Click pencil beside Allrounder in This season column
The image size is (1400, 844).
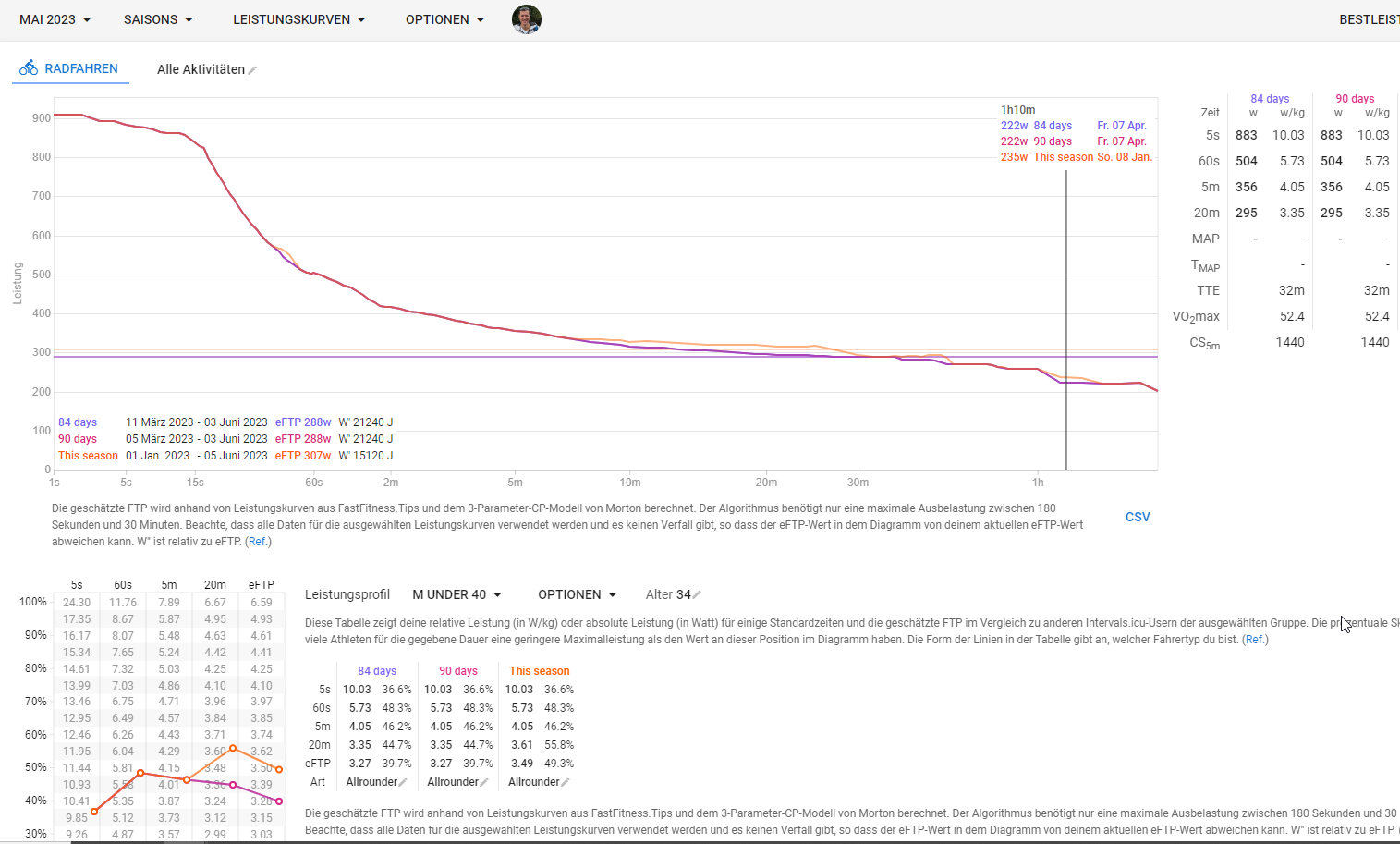pos(566,783)
